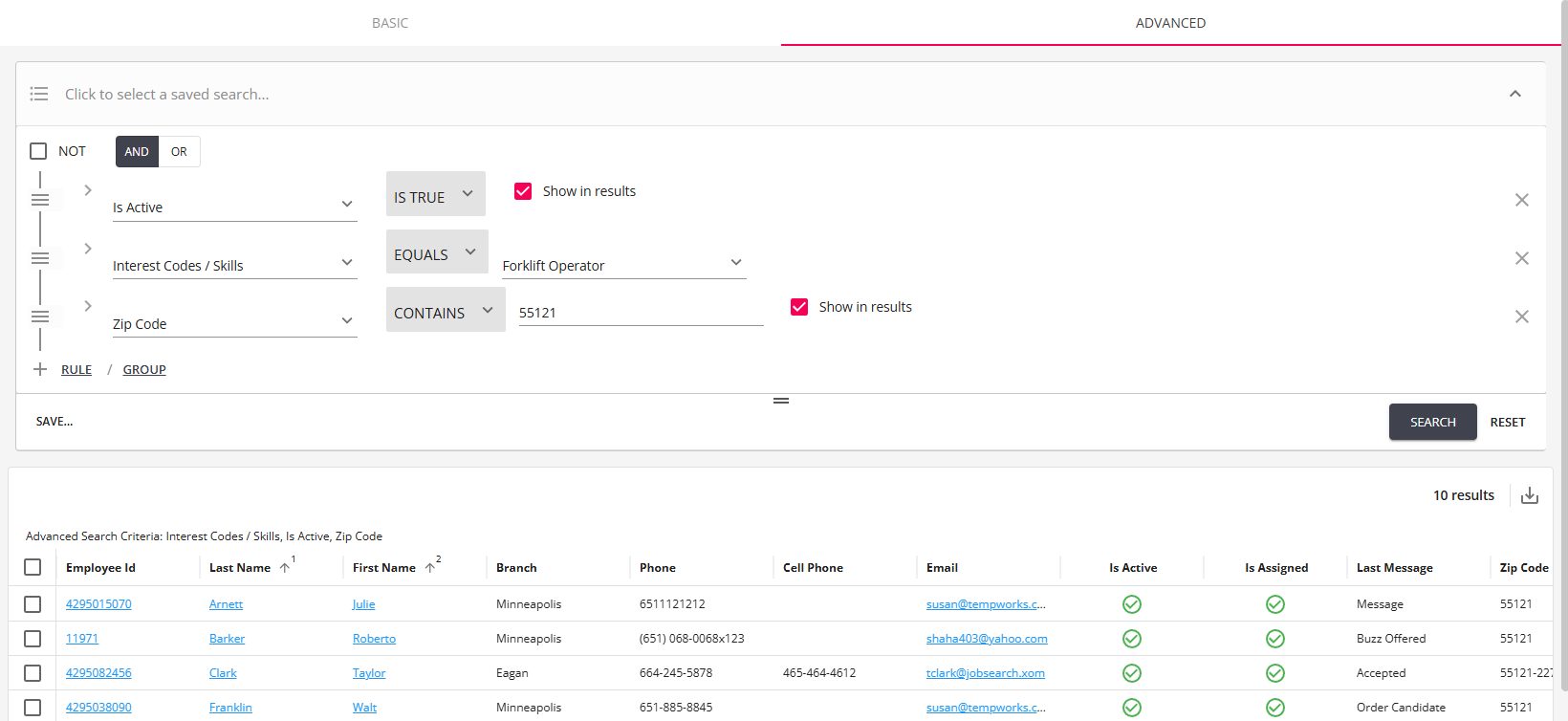This screenshot has height=721, width=1568.
Task: Run the search with the SEARCH button
Action: point(1432,422)
